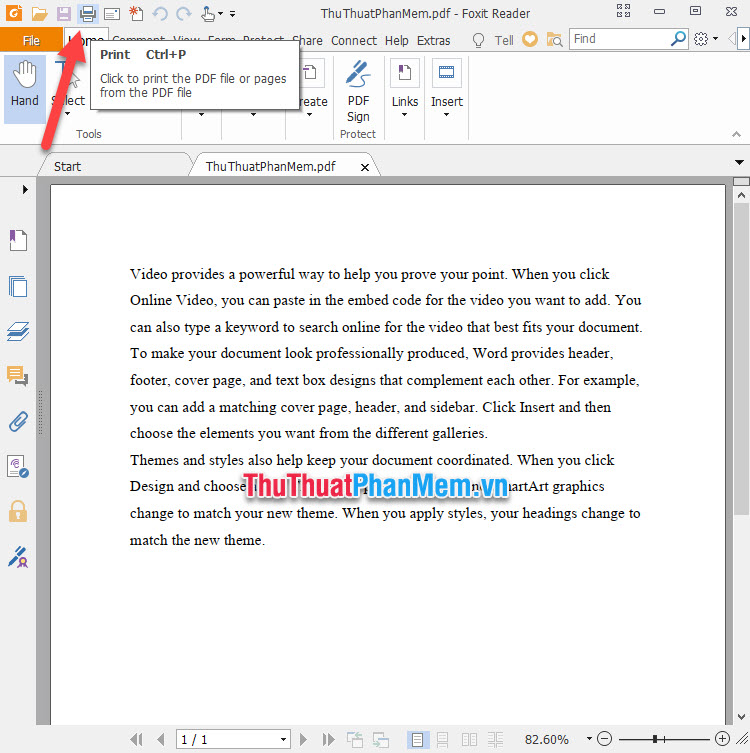
Task: Select the ThuThuatPhanMem.pdf document tab
Action: 270,167
